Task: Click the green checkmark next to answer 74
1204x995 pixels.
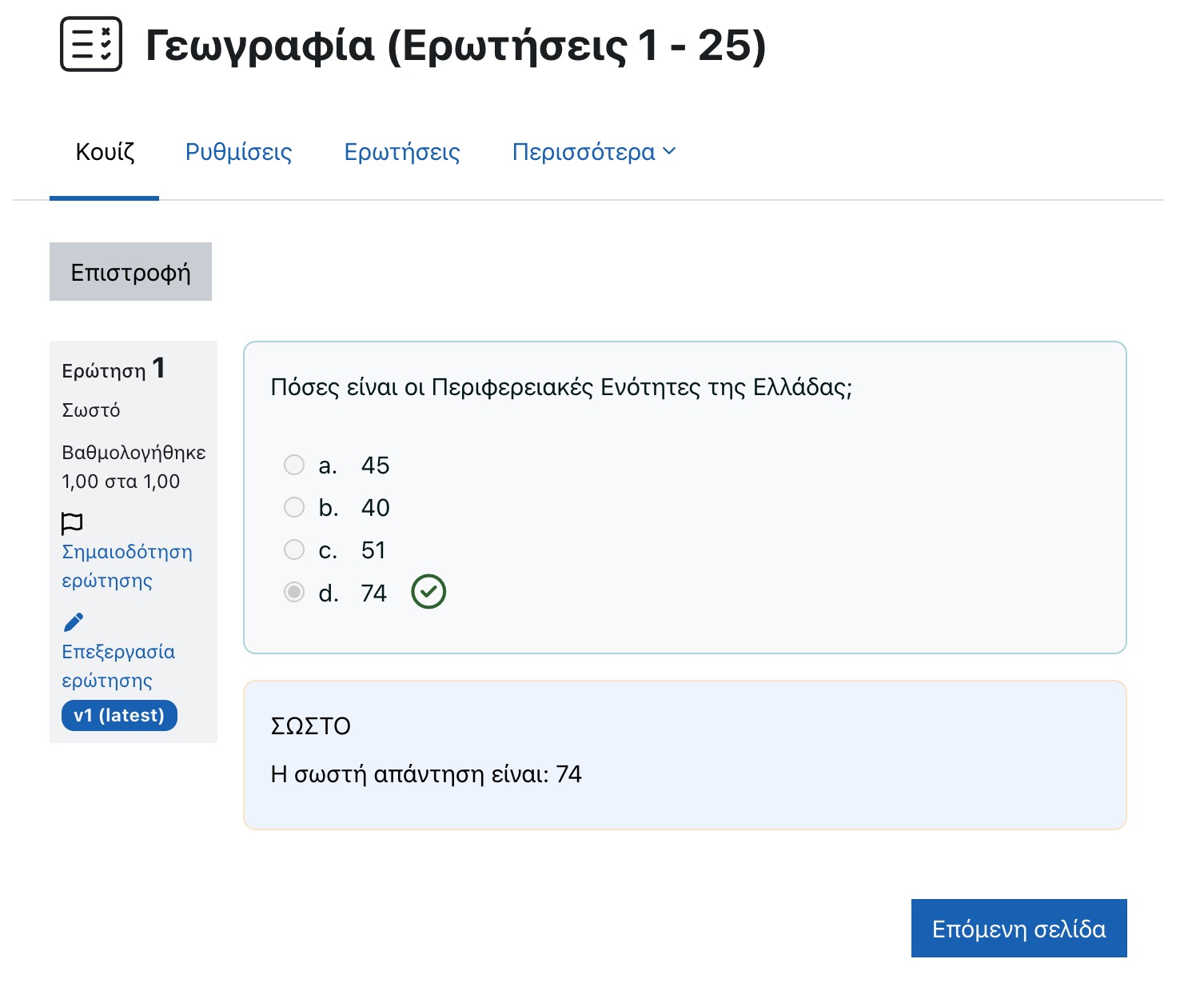Action: click(429, 593)
